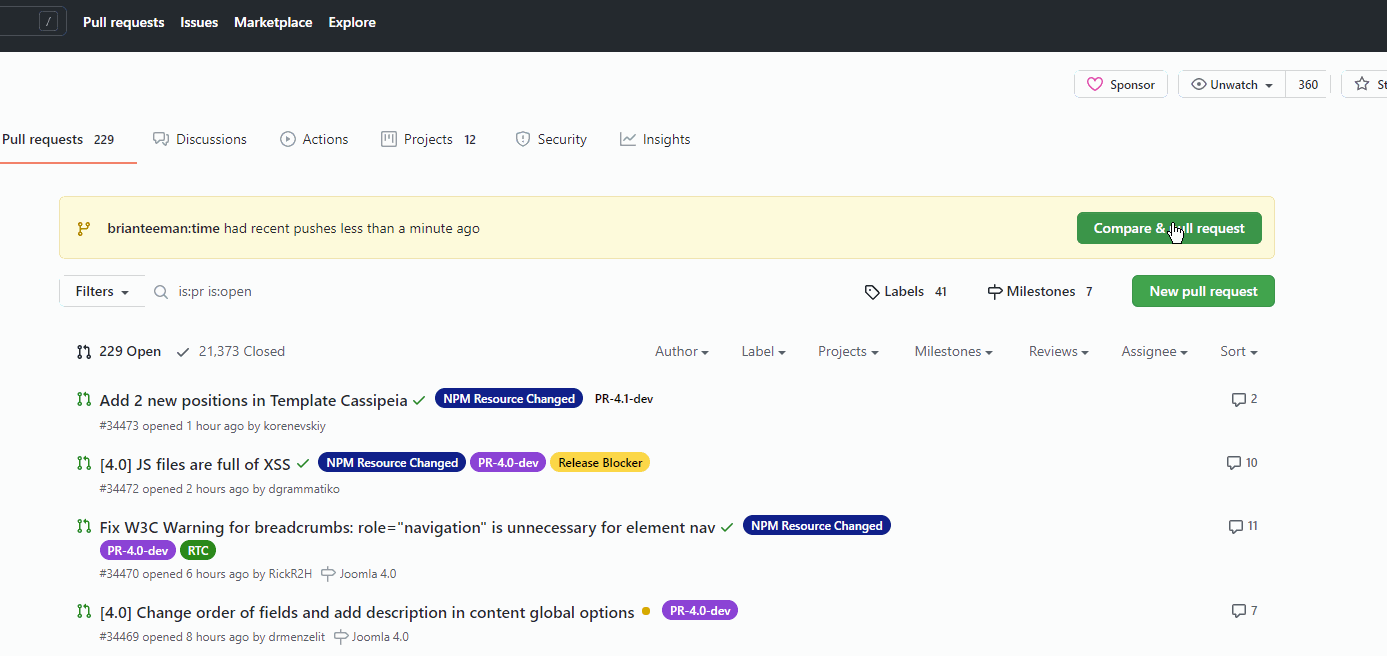Click the Milestones signpost icon
The height and width of the screenshot is (656, 1387).
995,292
